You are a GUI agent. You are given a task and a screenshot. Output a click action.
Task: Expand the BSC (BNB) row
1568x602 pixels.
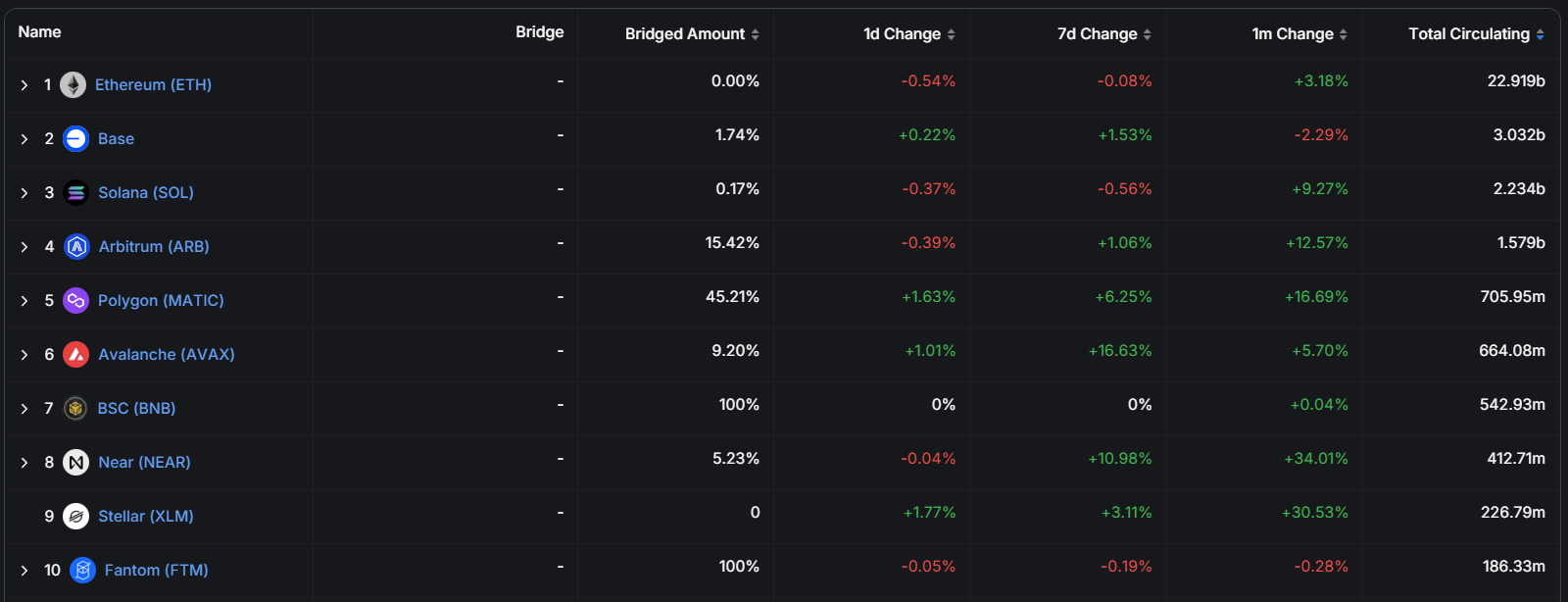[x=24, y=409]
